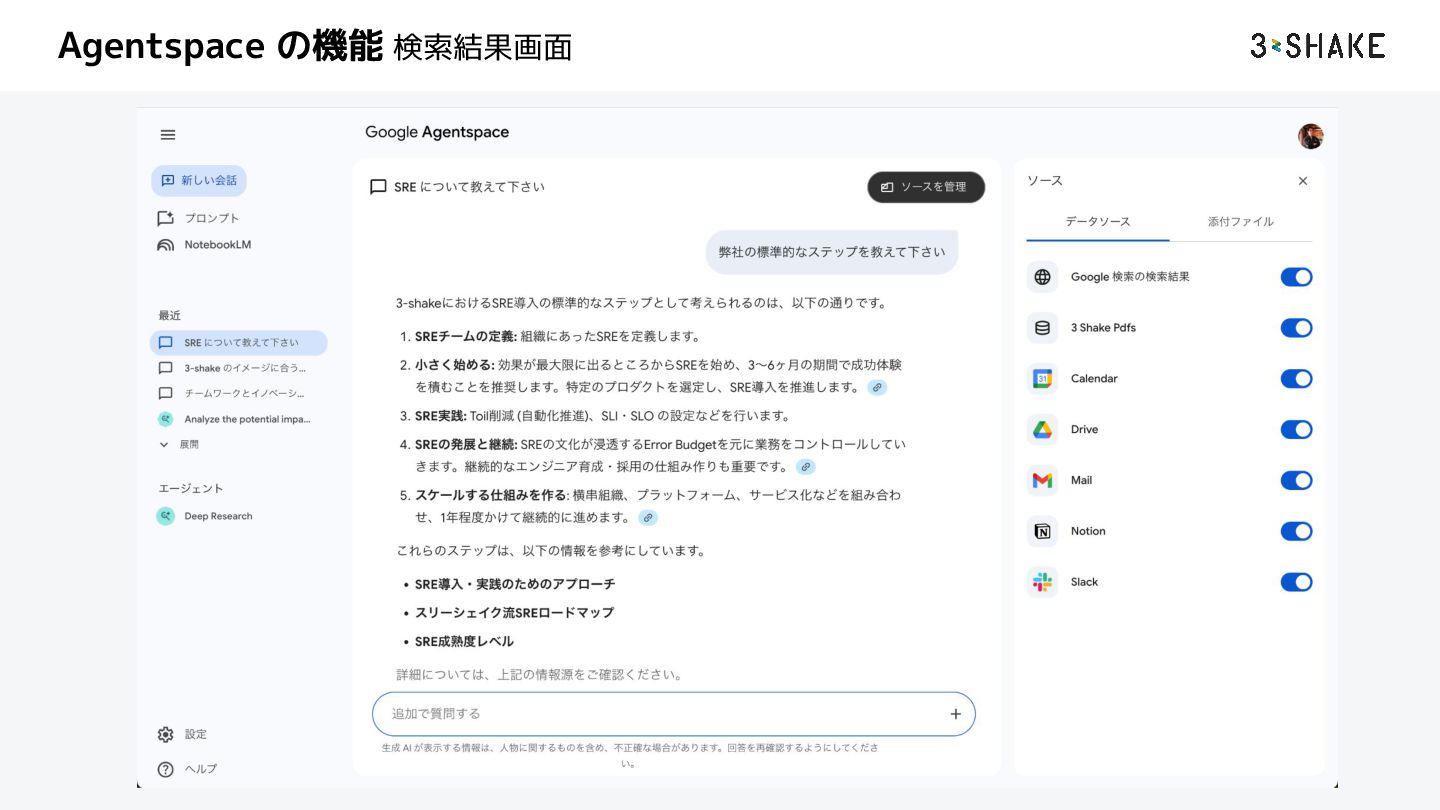This screenshot has height=810, width=1440.
Task: Click the '小さく始める:' step heading
Action: (454, 365)
